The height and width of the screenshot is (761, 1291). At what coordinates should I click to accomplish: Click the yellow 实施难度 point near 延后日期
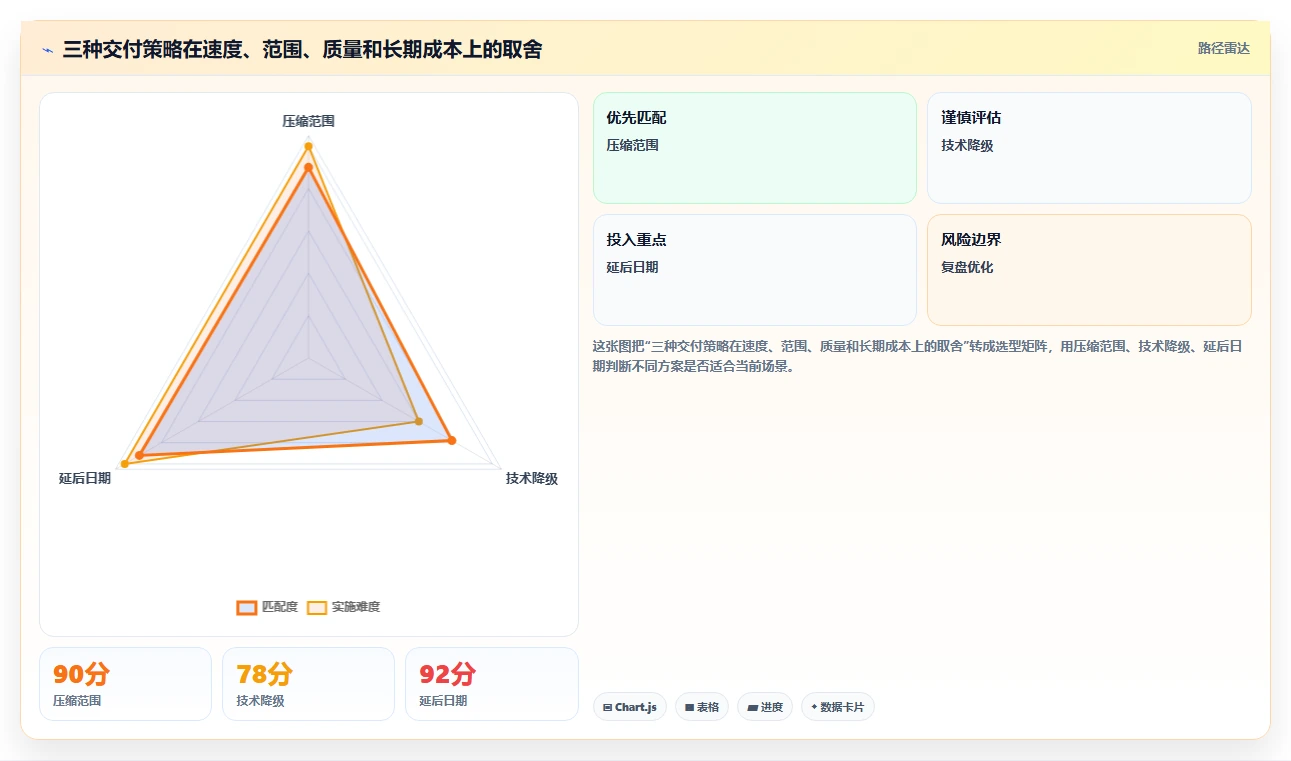(x=124, y=464)
